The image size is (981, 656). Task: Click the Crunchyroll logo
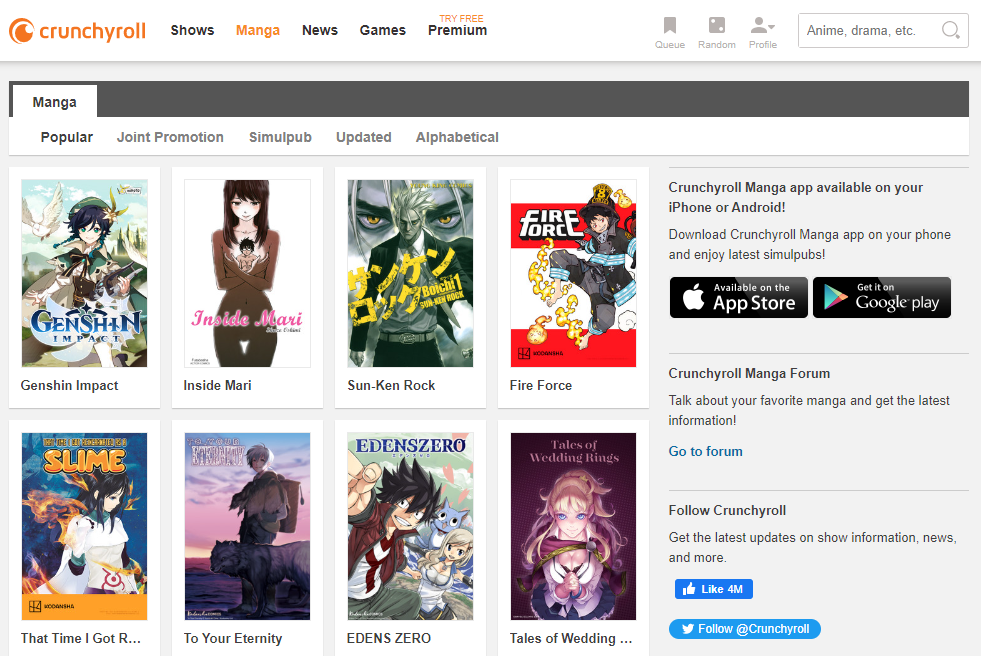(x=77, y=31)
